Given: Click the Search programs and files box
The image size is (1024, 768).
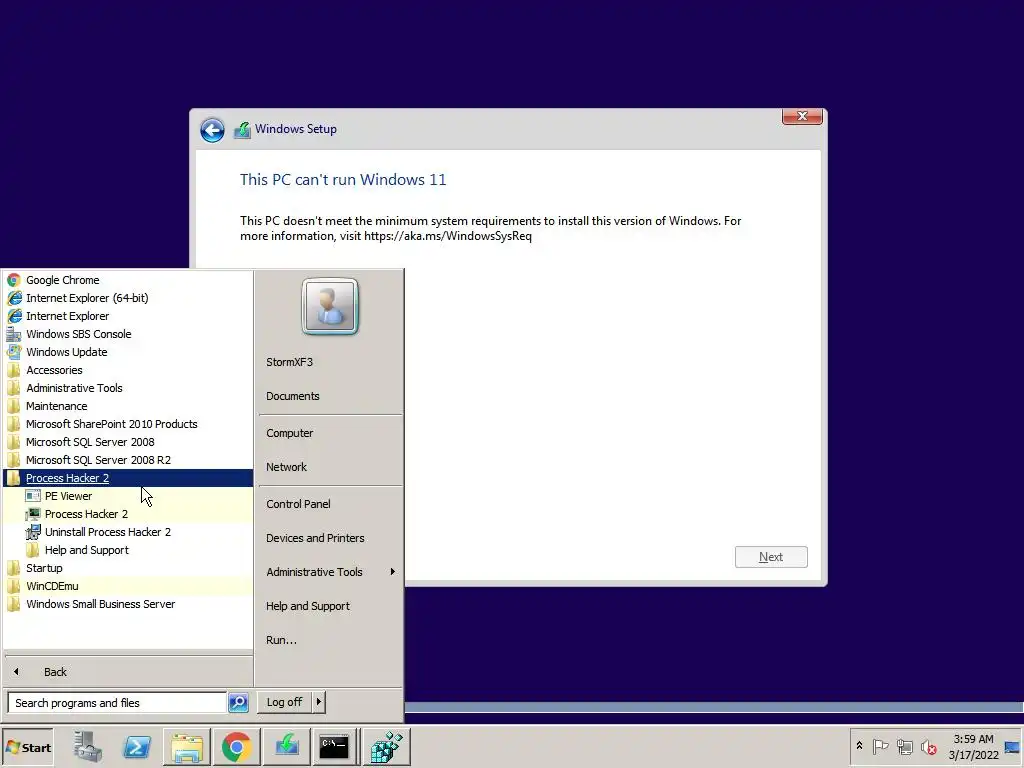Looking at the screenshot, I should pos(118,703).
